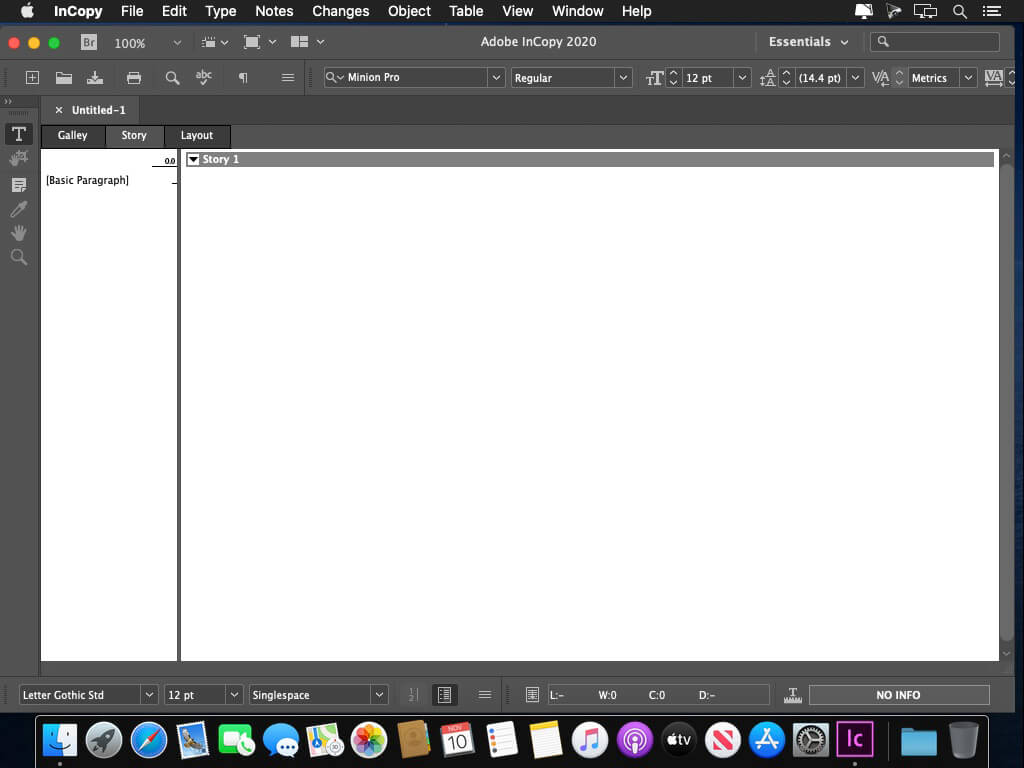Activate the Hand tool
The height and width of the screenshot is (768, 1024).
tap(18, 232)
